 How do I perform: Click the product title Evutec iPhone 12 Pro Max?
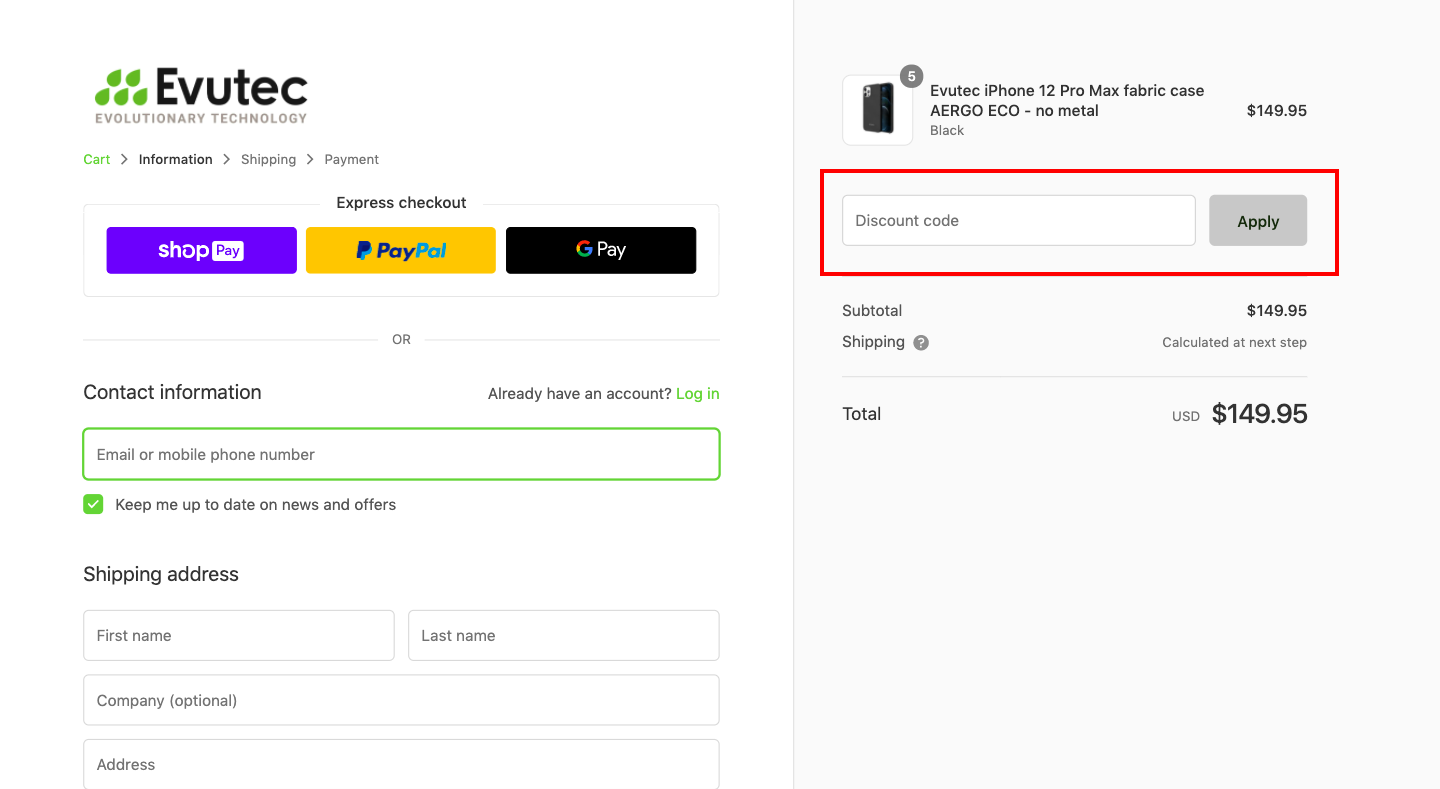(1067, 100)
